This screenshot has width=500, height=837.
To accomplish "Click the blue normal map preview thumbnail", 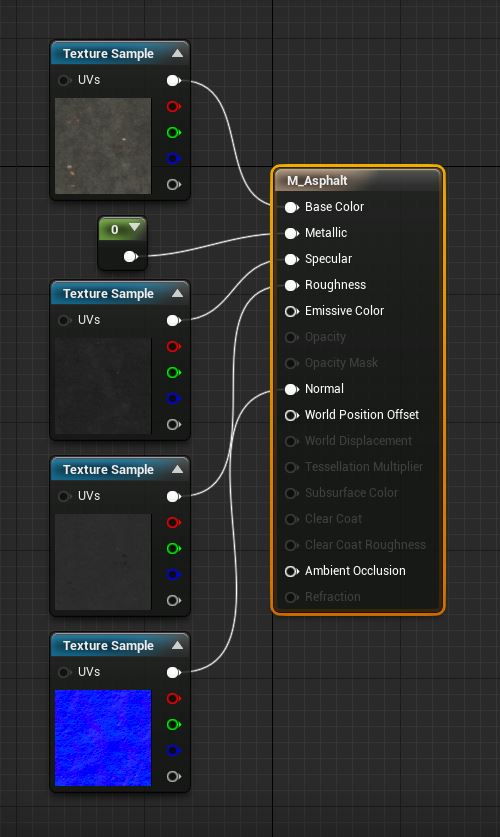I will (103, 739).
